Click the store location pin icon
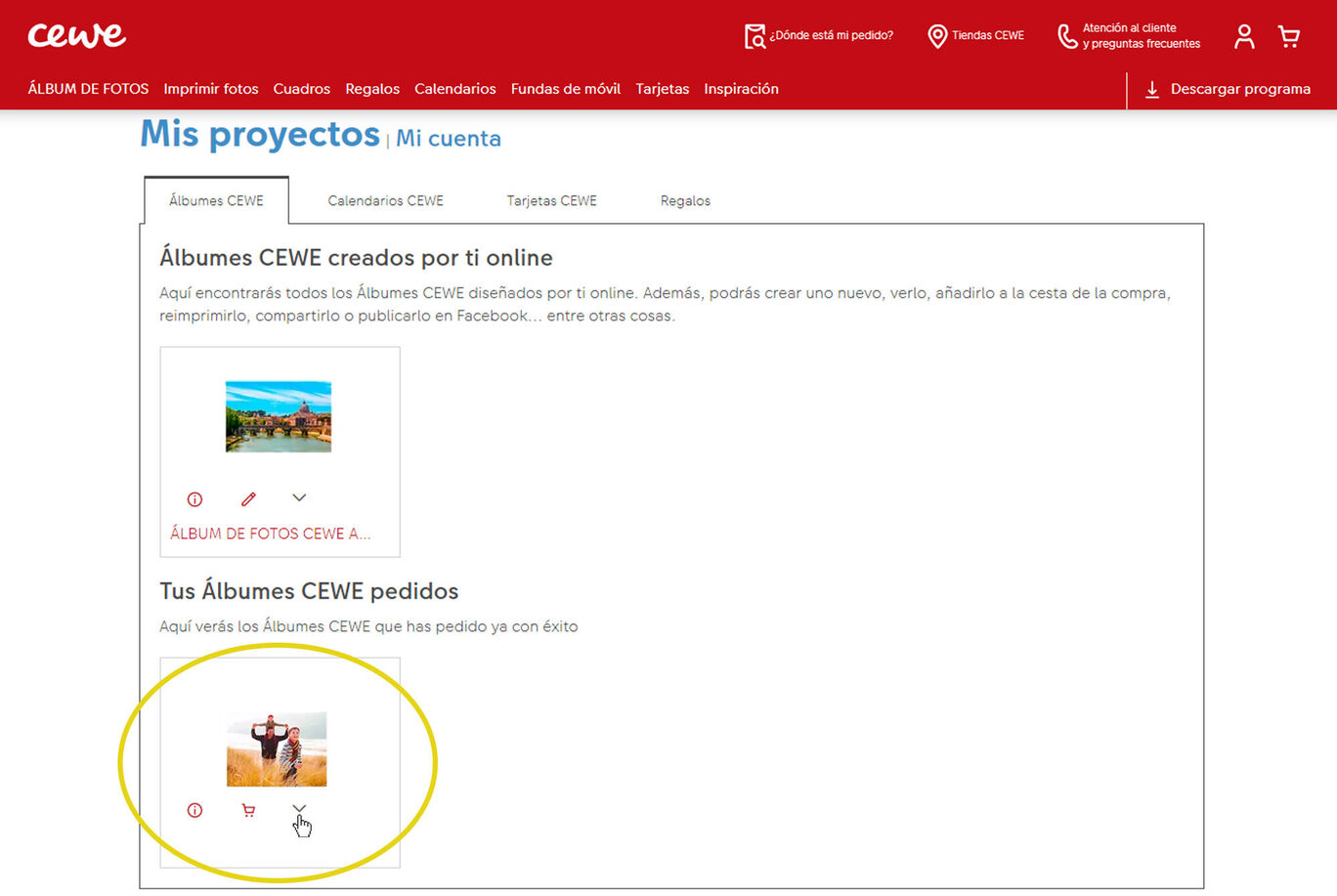Screen dimensions: 1337x896 point(936,36)
